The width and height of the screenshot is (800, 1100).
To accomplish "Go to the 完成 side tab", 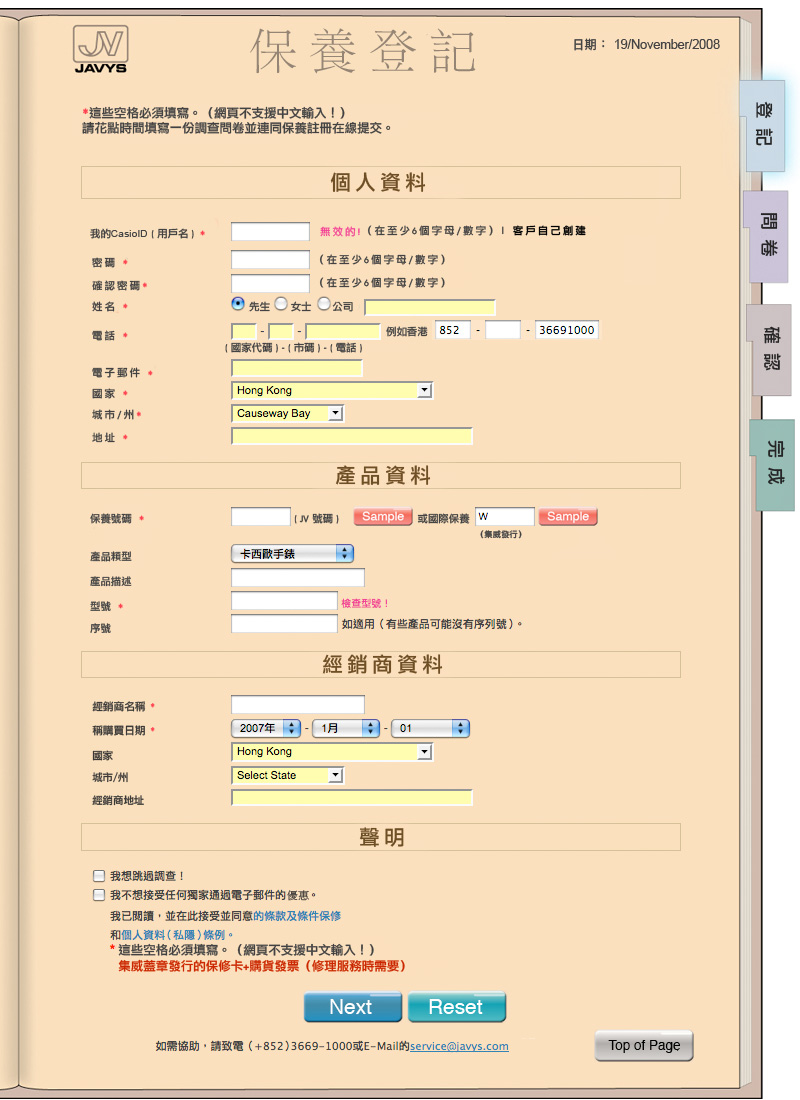I will click(x=773, y=464).
